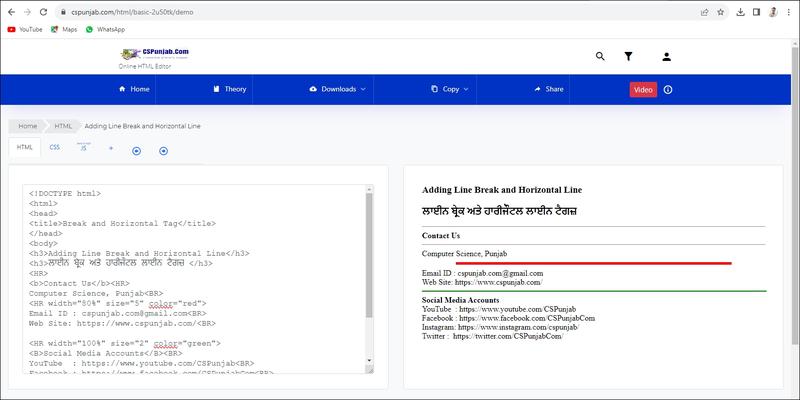The height and width of the screenshot is (400, 800).
Task: Click the CSPunjab.com logo
Action: click(154, 54)
